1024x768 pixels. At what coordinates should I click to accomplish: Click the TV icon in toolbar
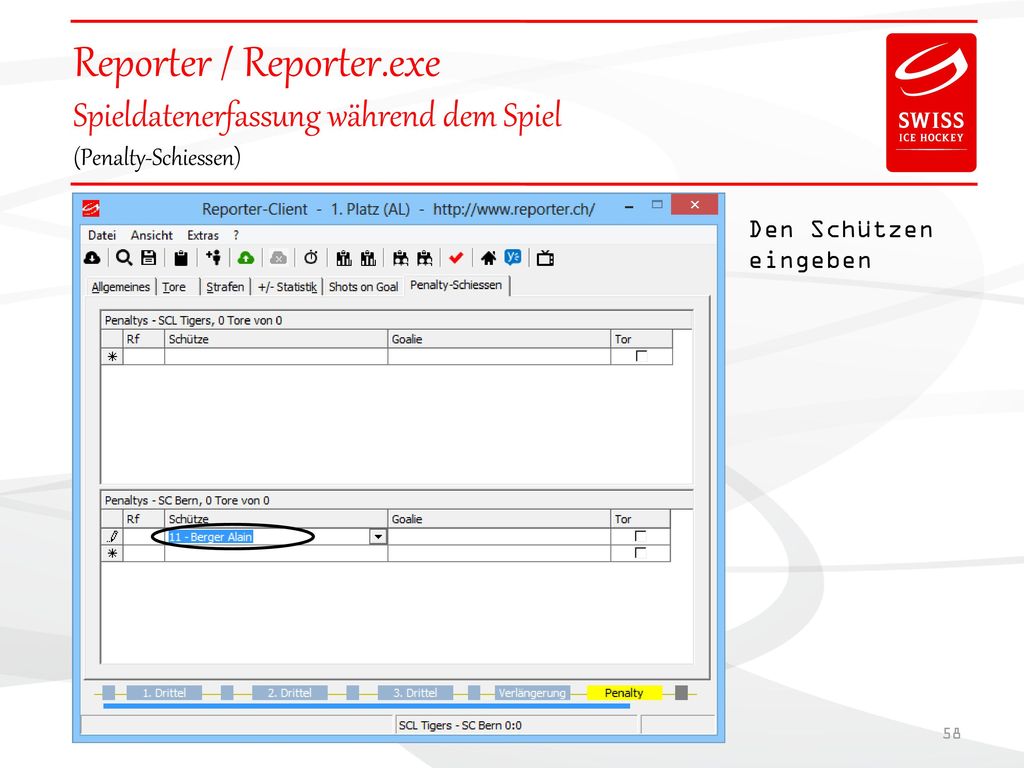545,259
